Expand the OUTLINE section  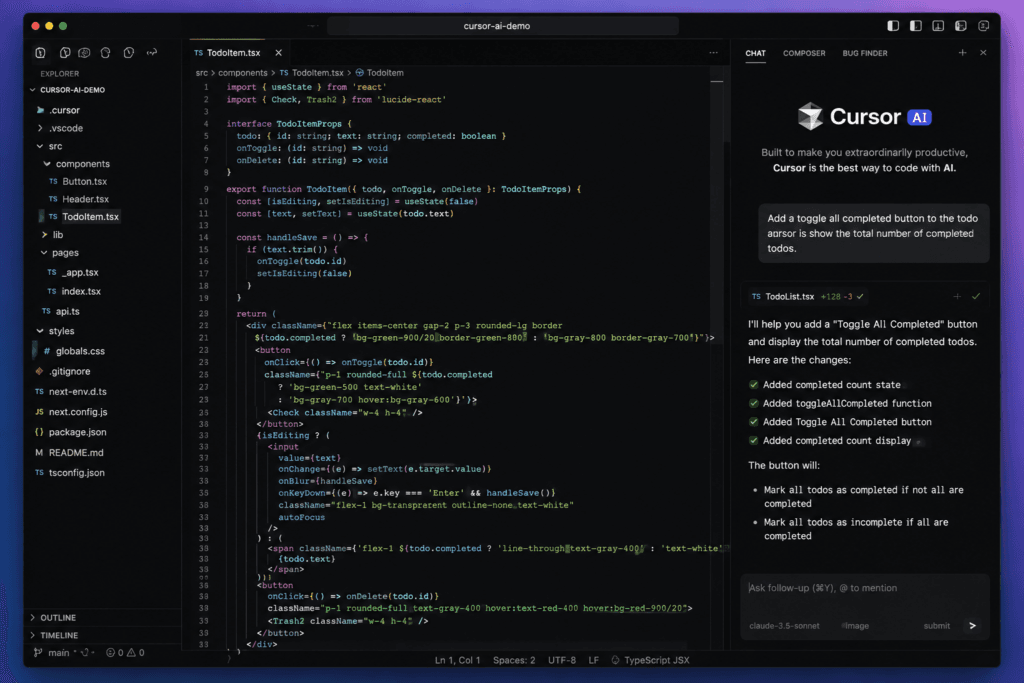click(x=33, y=618)
